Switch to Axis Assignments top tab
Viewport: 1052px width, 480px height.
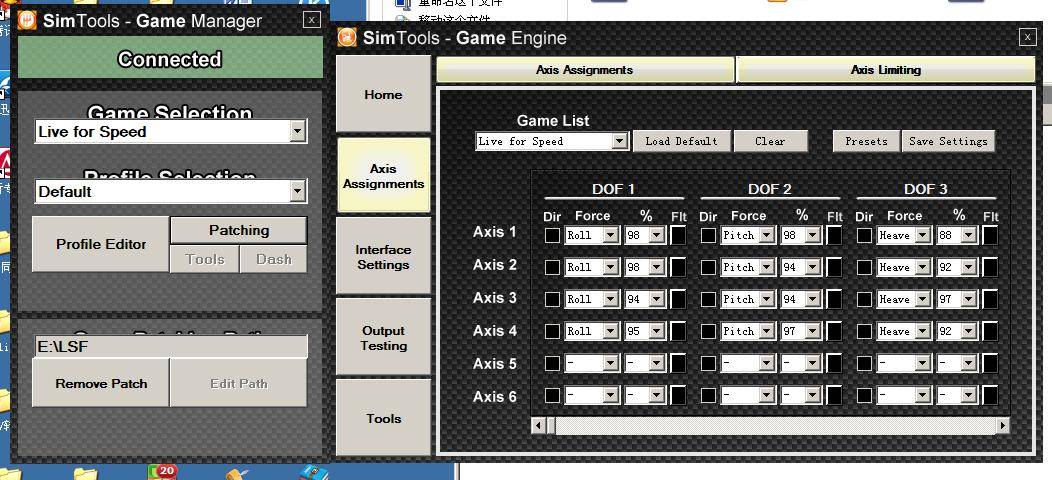pyautogui.click(x=584, y=70)
